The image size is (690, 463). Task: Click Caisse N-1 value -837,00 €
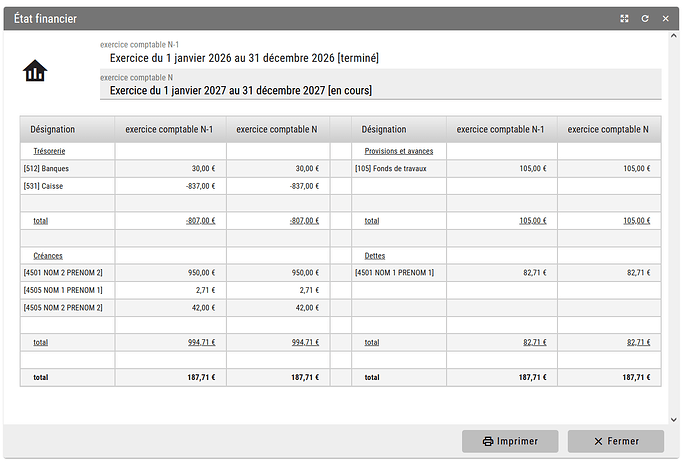(200, 186)
